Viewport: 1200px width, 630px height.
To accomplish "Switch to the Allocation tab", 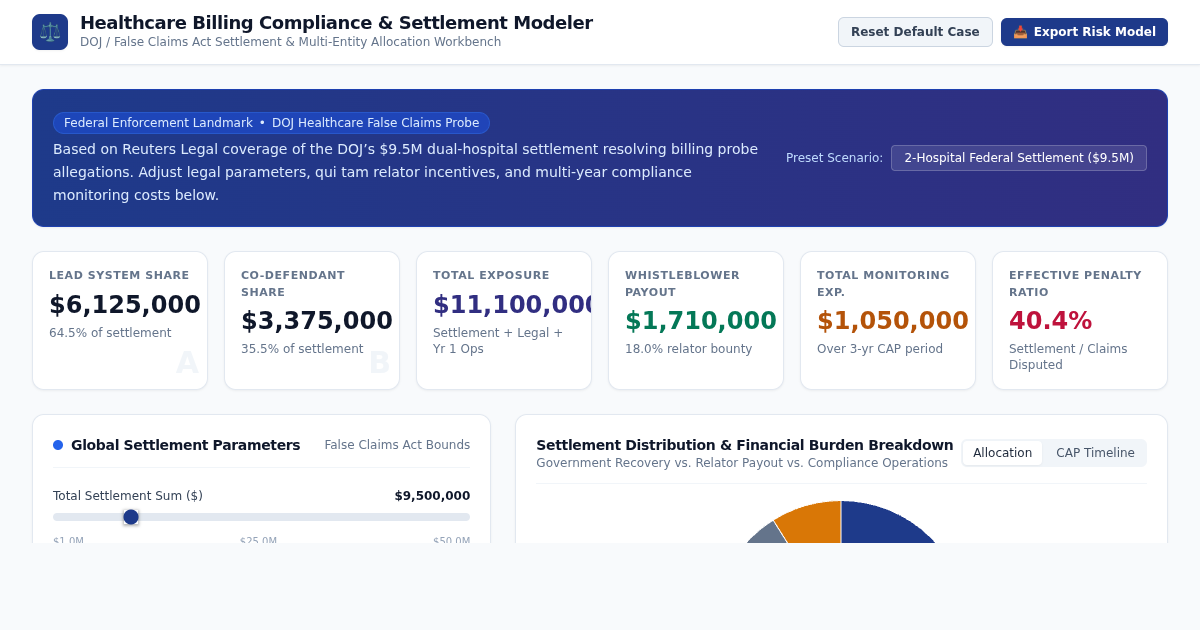I will pyautogui.click(x=1002, y=453).
